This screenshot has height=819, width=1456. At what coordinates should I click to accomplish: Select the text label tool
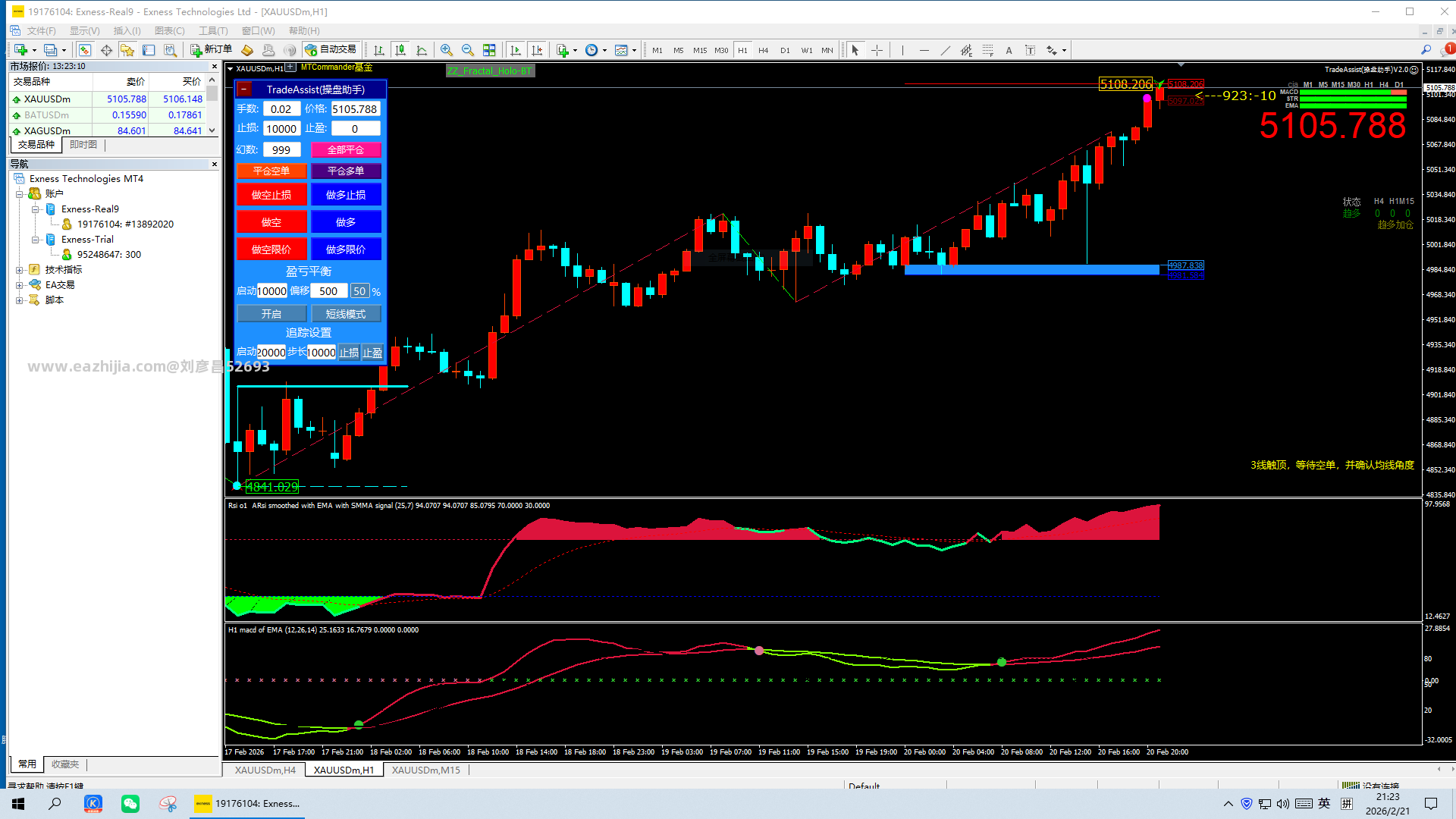click(x=1030, y=50)
